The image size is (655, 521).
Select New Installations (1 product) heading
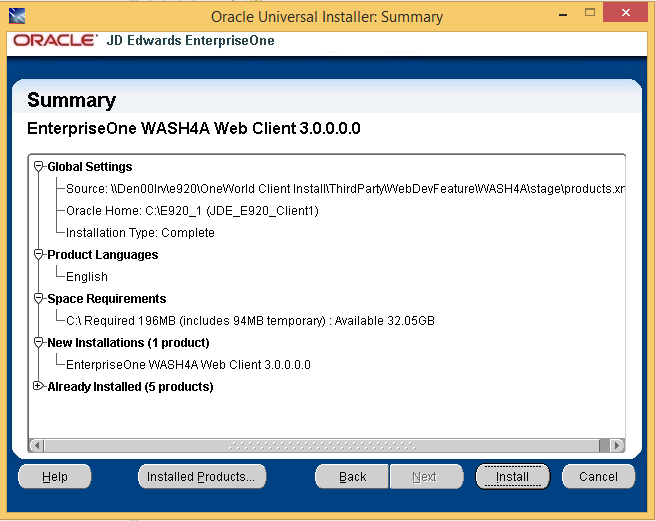[128, 343]
